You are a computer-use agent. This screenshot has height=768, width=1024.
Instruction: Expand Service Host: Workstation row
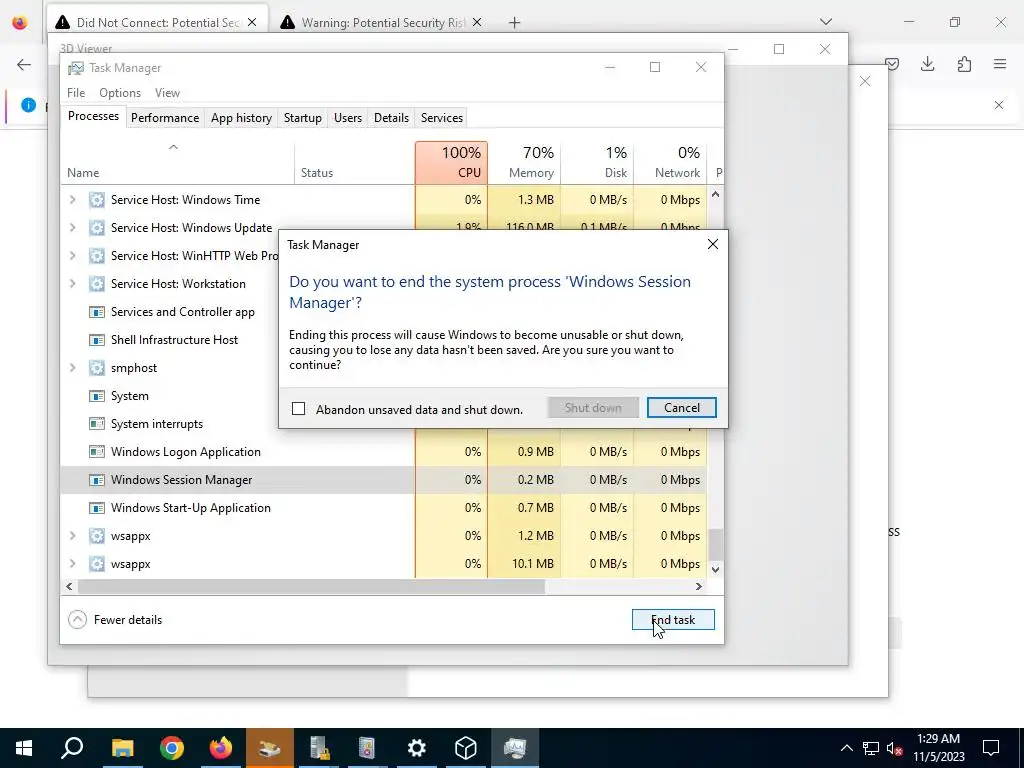72,284
